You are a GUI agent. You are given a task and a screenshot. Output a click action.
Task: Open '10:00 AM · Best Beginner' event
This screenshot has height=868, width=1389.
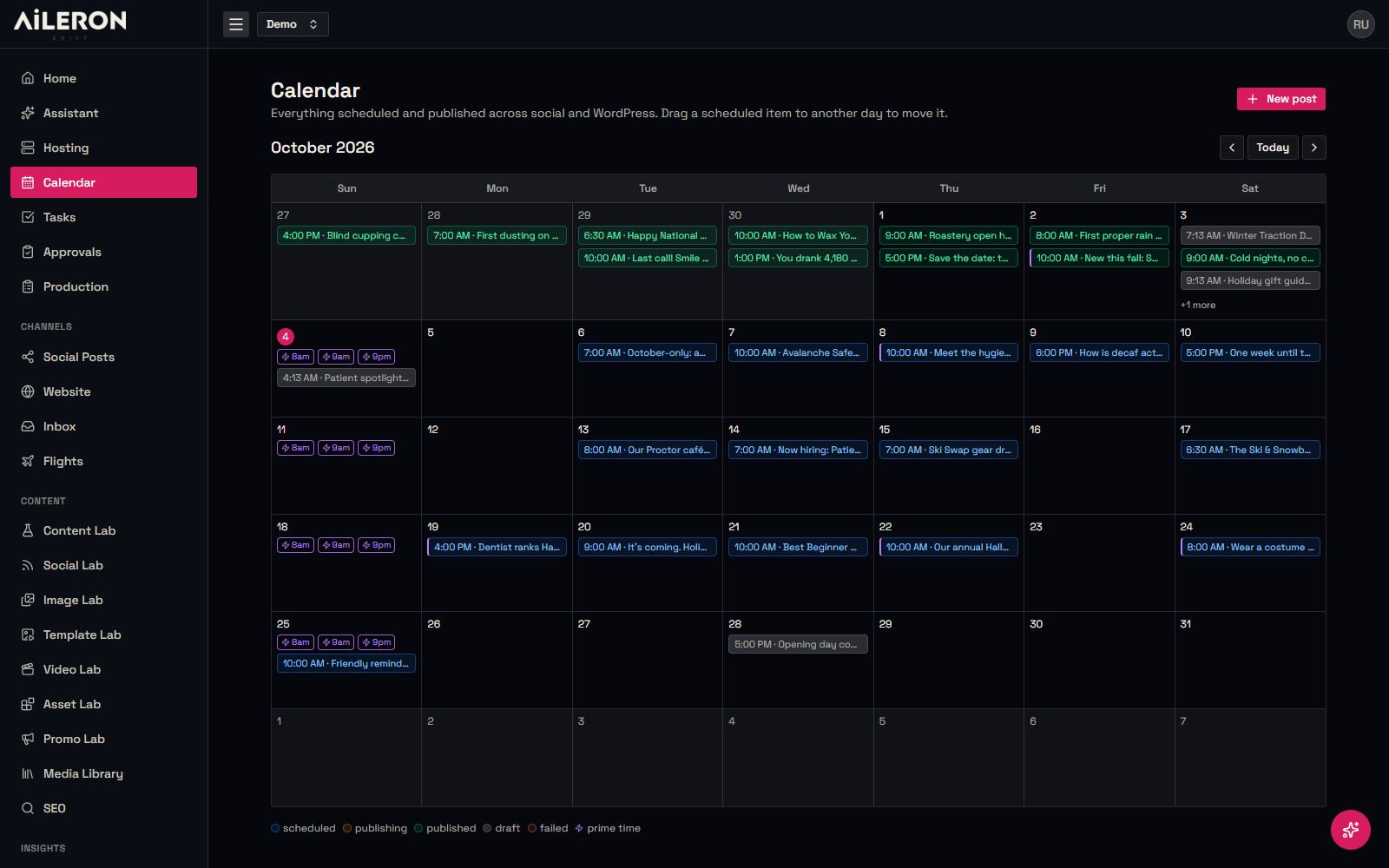(798, 547)
